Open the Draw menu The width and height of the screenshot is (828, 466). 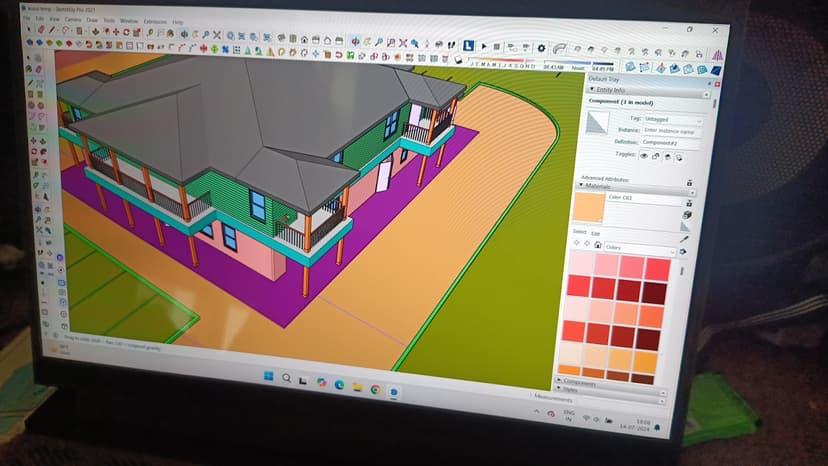[92, 20]
